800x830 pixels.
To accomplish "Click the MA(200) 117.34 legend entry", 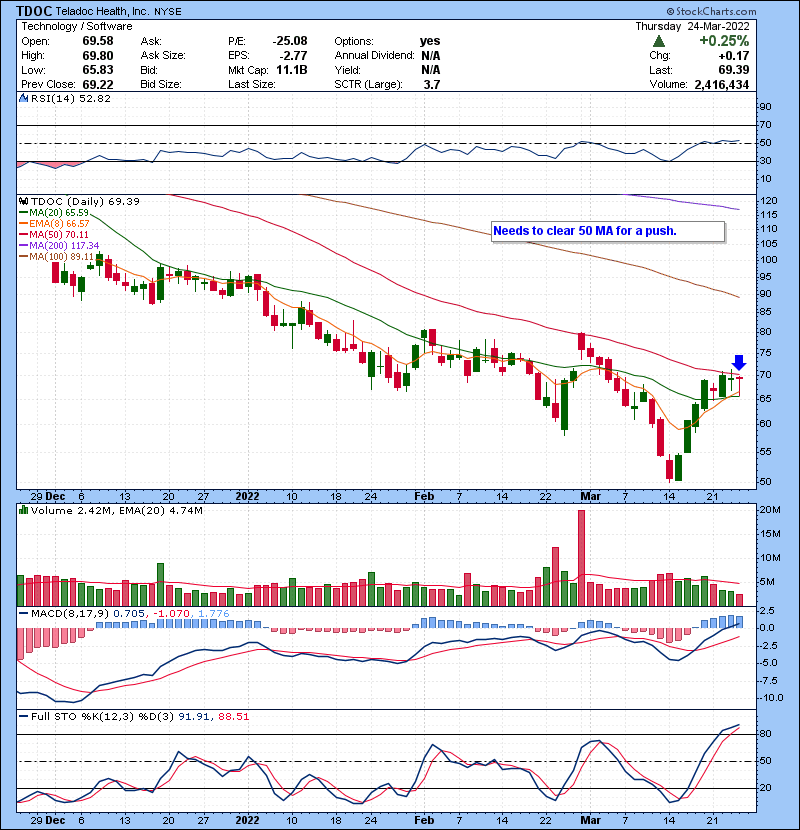I will 59,246.
